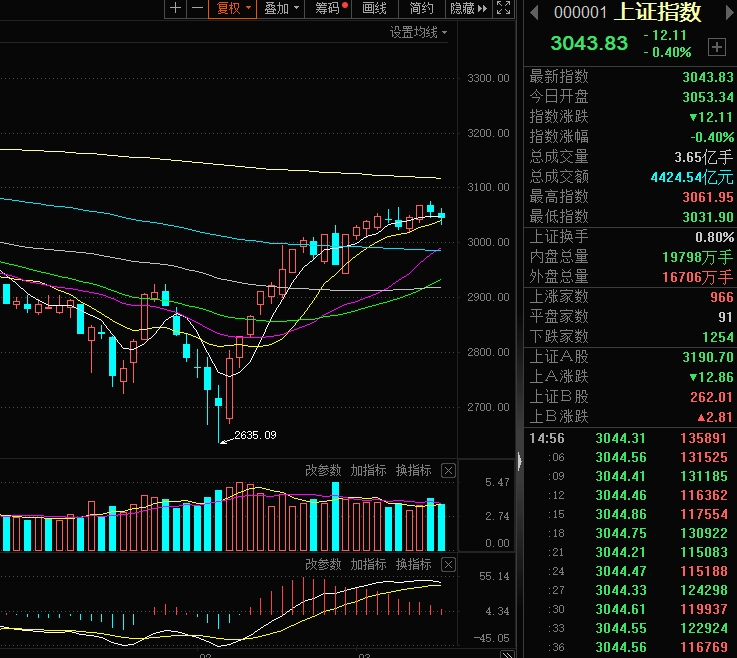Close the volume indicator panel

tap(448, 470)
